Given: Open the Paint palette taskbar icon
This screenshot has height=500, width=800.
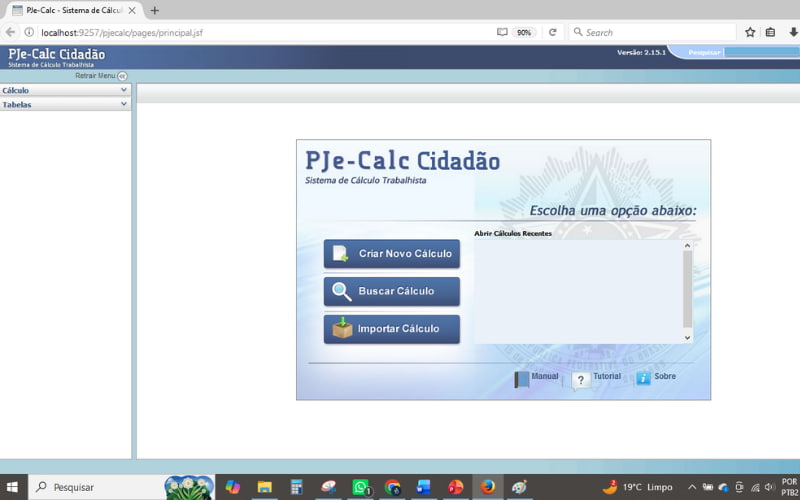Looking at the screenshot, I should pyautogui.click(x=519, y=487).
